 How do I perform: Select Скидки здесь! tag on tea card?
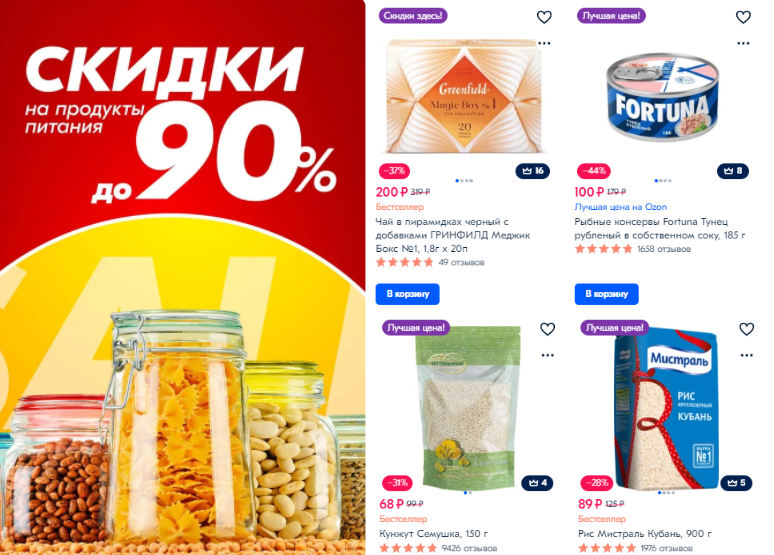coord(413,16)
